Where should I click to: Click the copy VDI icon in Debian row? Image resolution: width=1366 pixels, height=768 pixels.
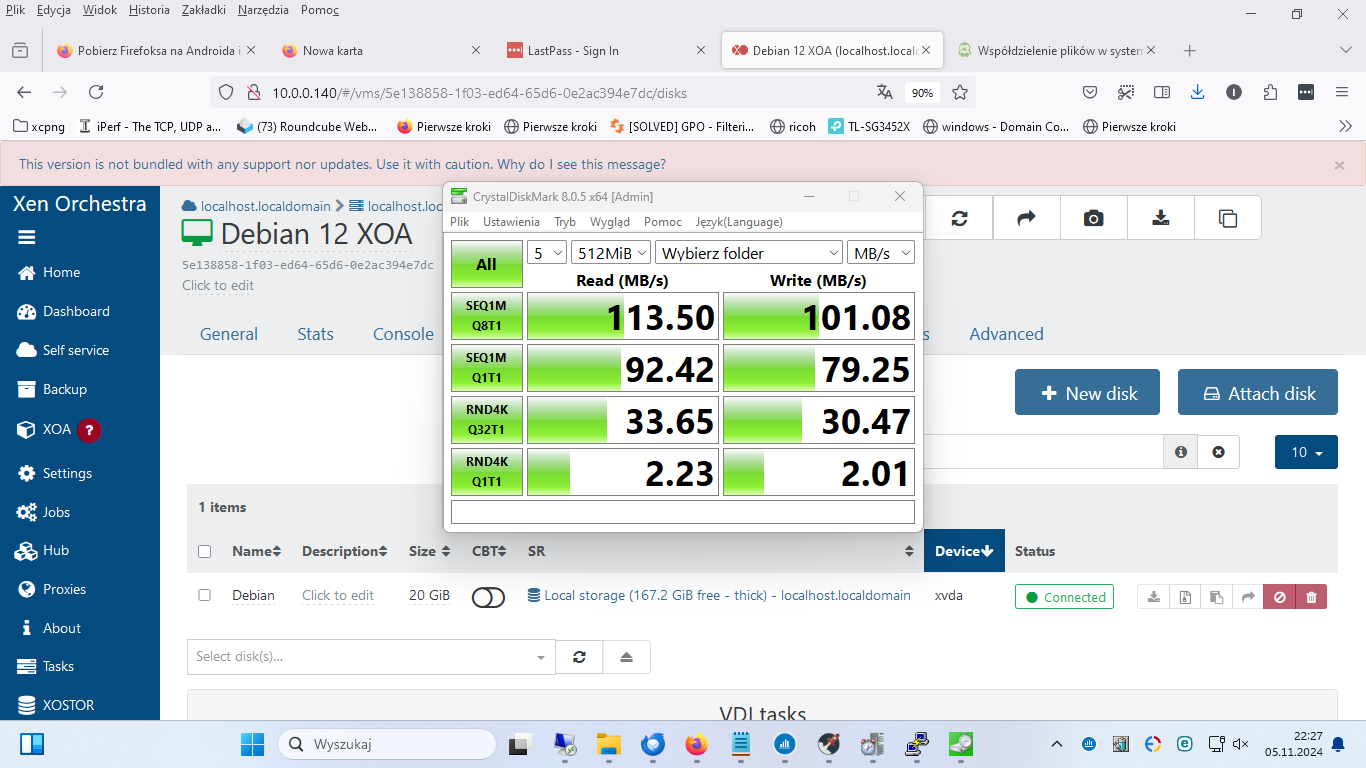[x=1216, y=597]
